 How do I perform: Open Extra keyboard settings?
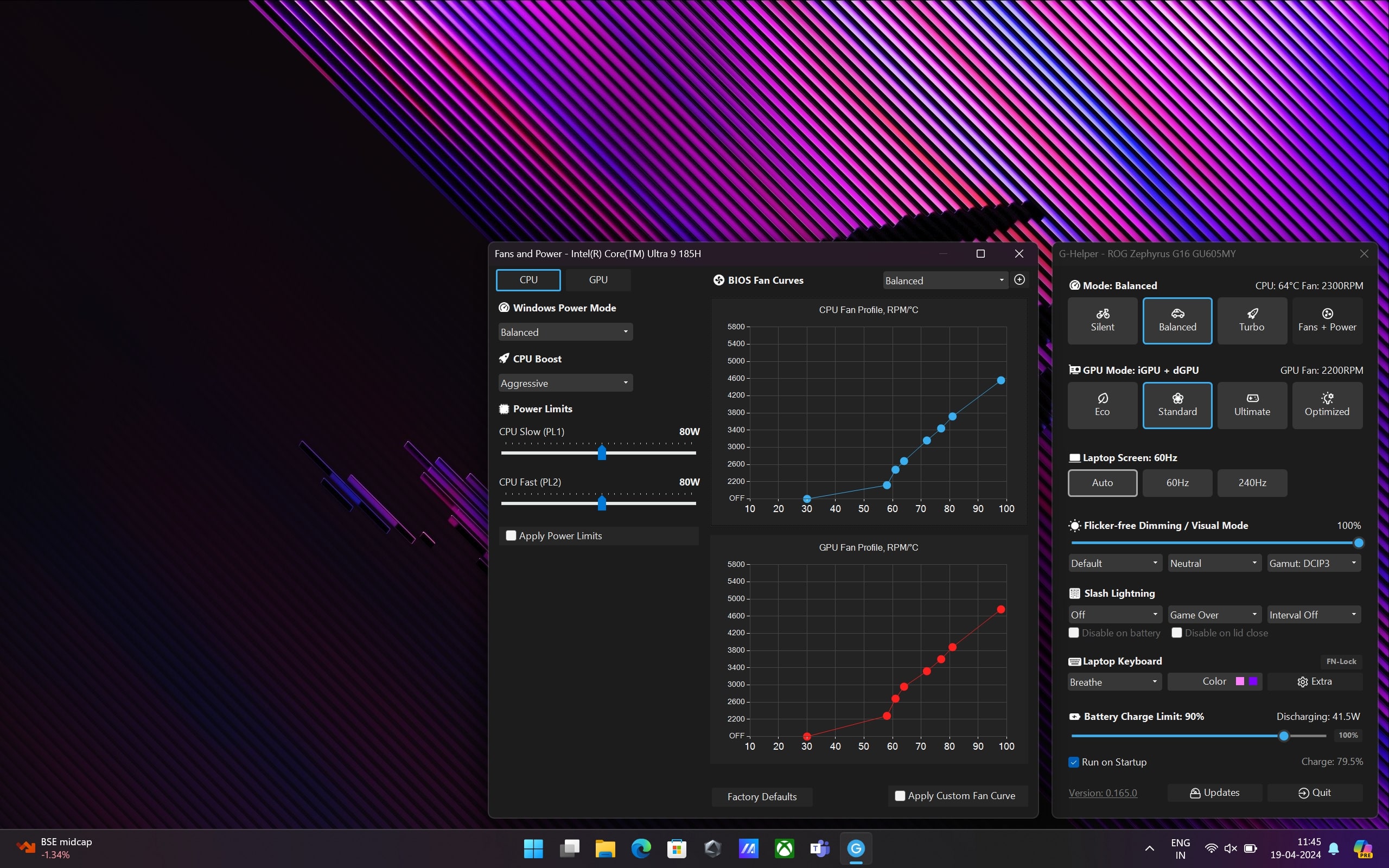click(x=1314, y=681)
